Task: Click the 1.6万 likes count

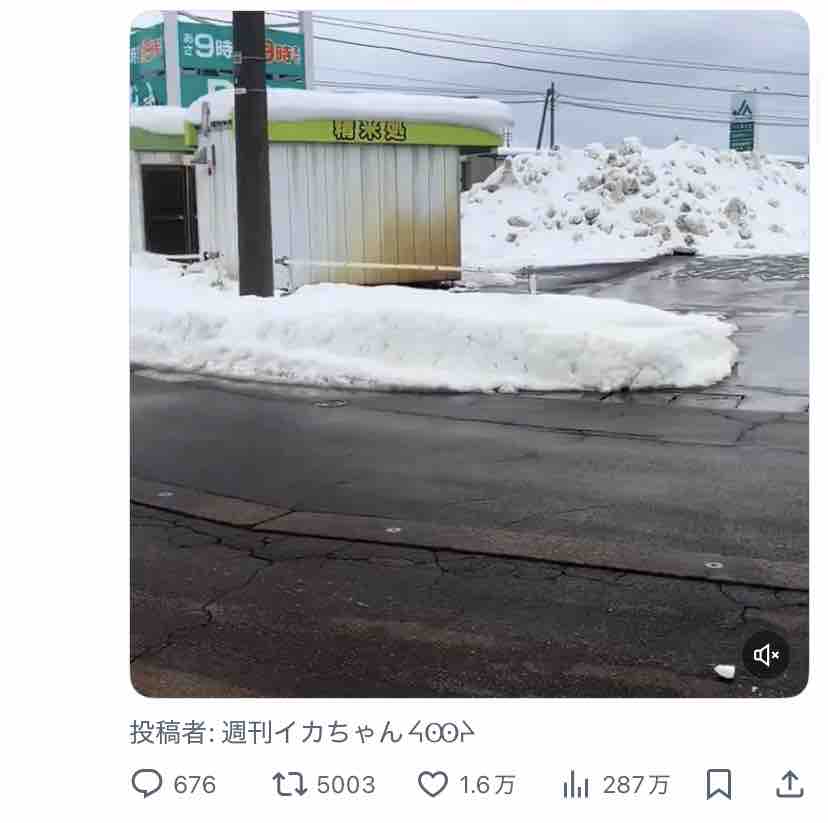Action: point(487,785)
